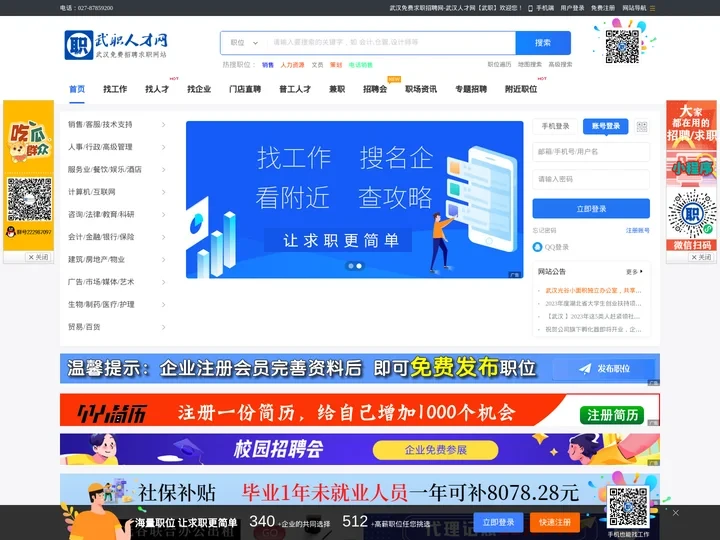Open 普工人才 nav item
720x540 pixels.
pyautogui.click(x=295, y=89)
